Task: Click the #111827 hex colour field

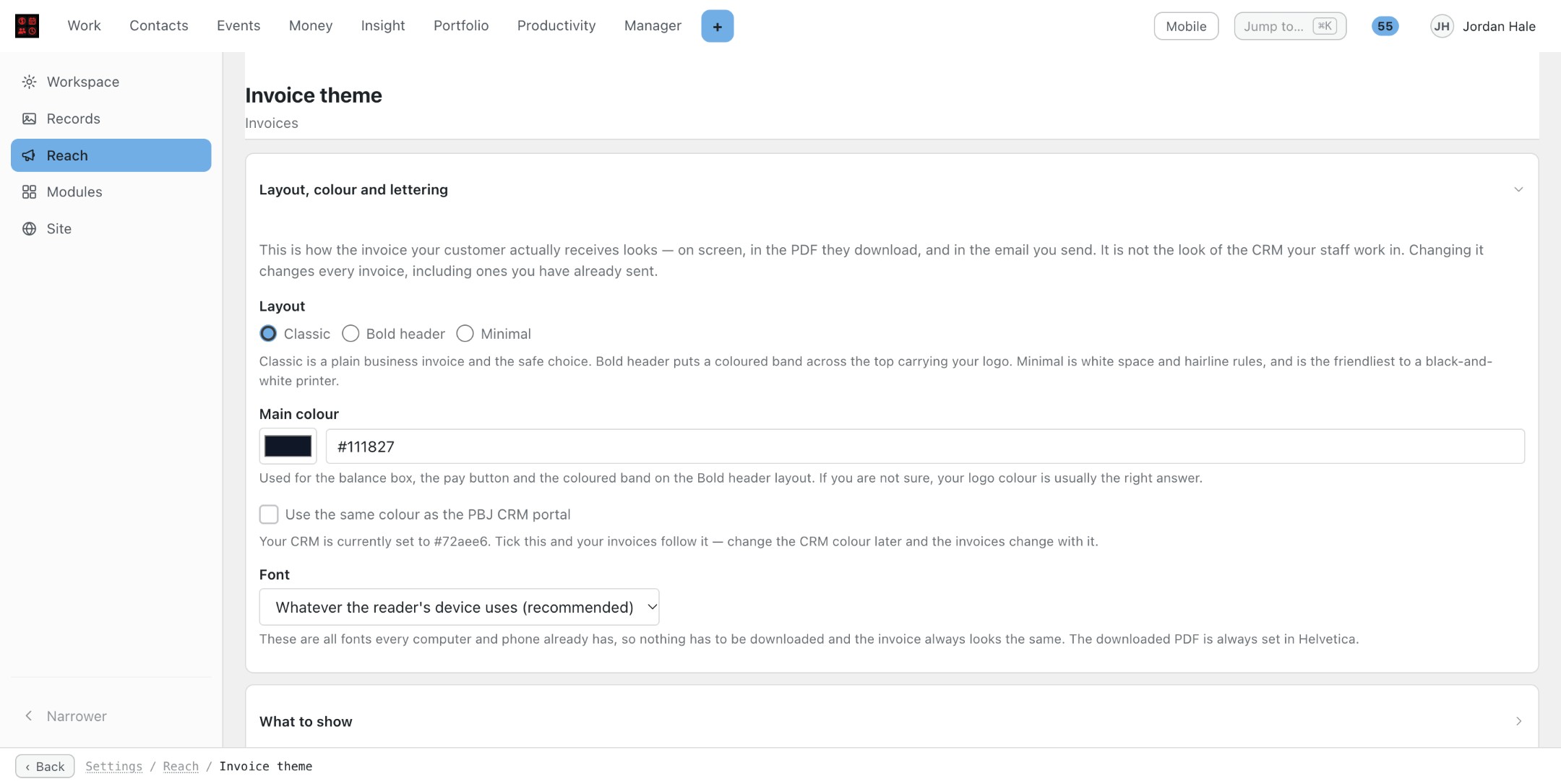Action: [925, 447]
